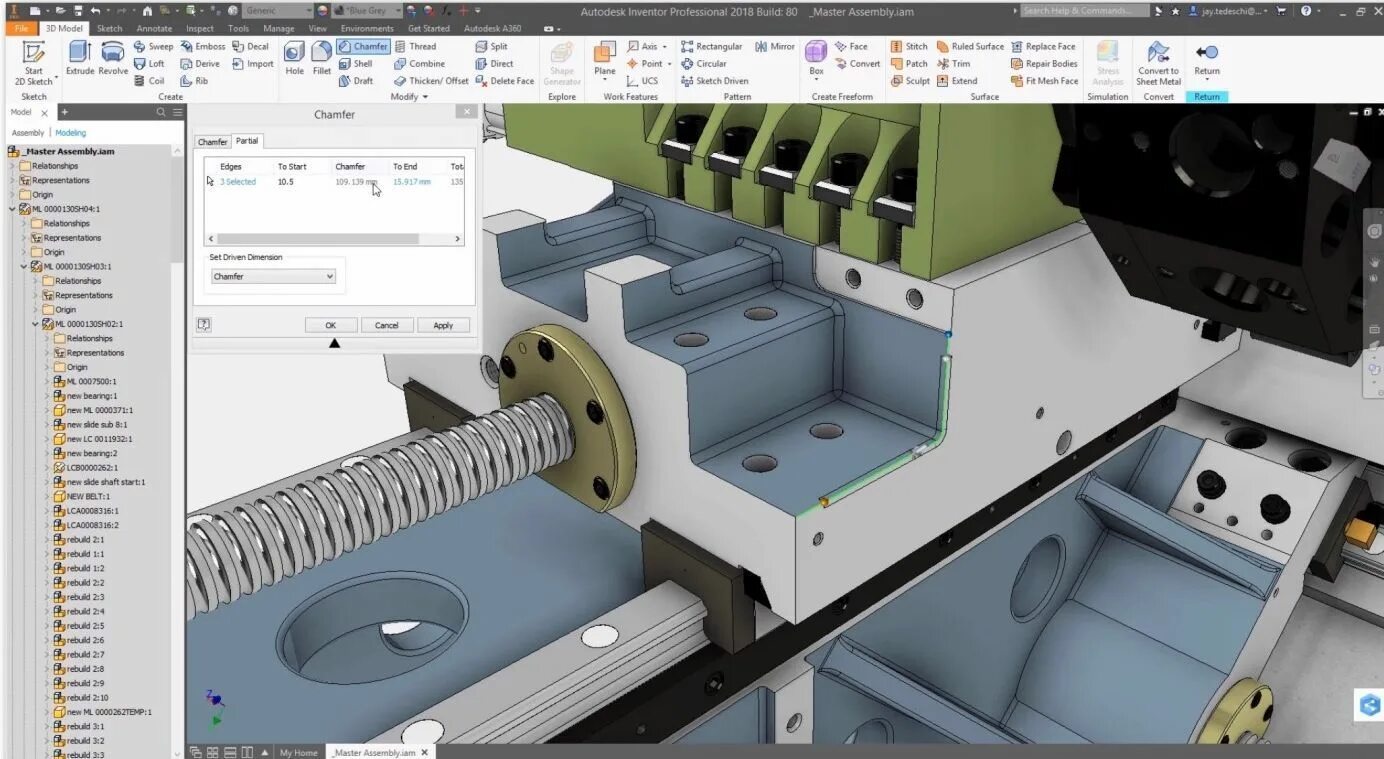Click the Return button
The width and height of the screenshot is (1384, 759).
tap(1207, 59)
